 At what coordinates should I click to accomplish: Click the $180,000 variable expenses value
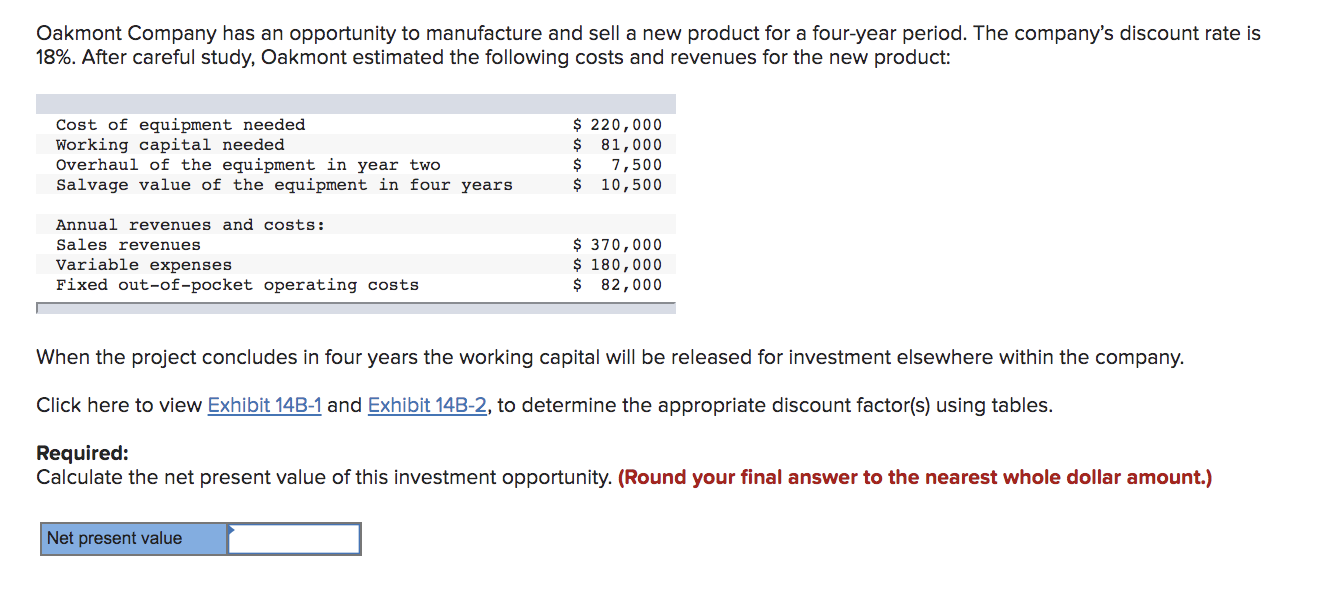click(617, 265)
